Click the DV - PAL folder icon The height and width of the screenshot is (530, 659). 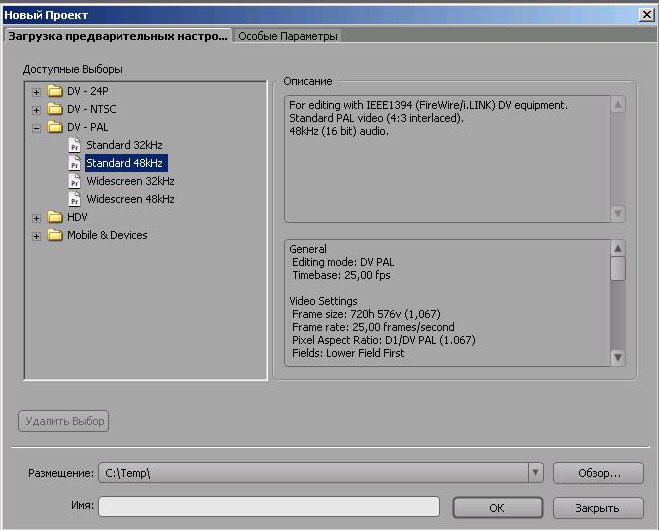click(55, 127)
